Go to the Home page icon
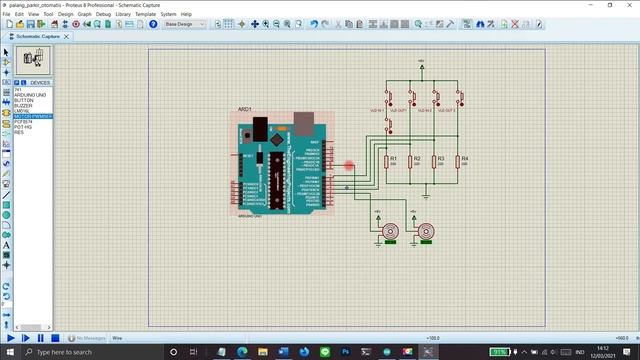Image resolution: width=640 pixels, height=360 pixels. point(54,24)
